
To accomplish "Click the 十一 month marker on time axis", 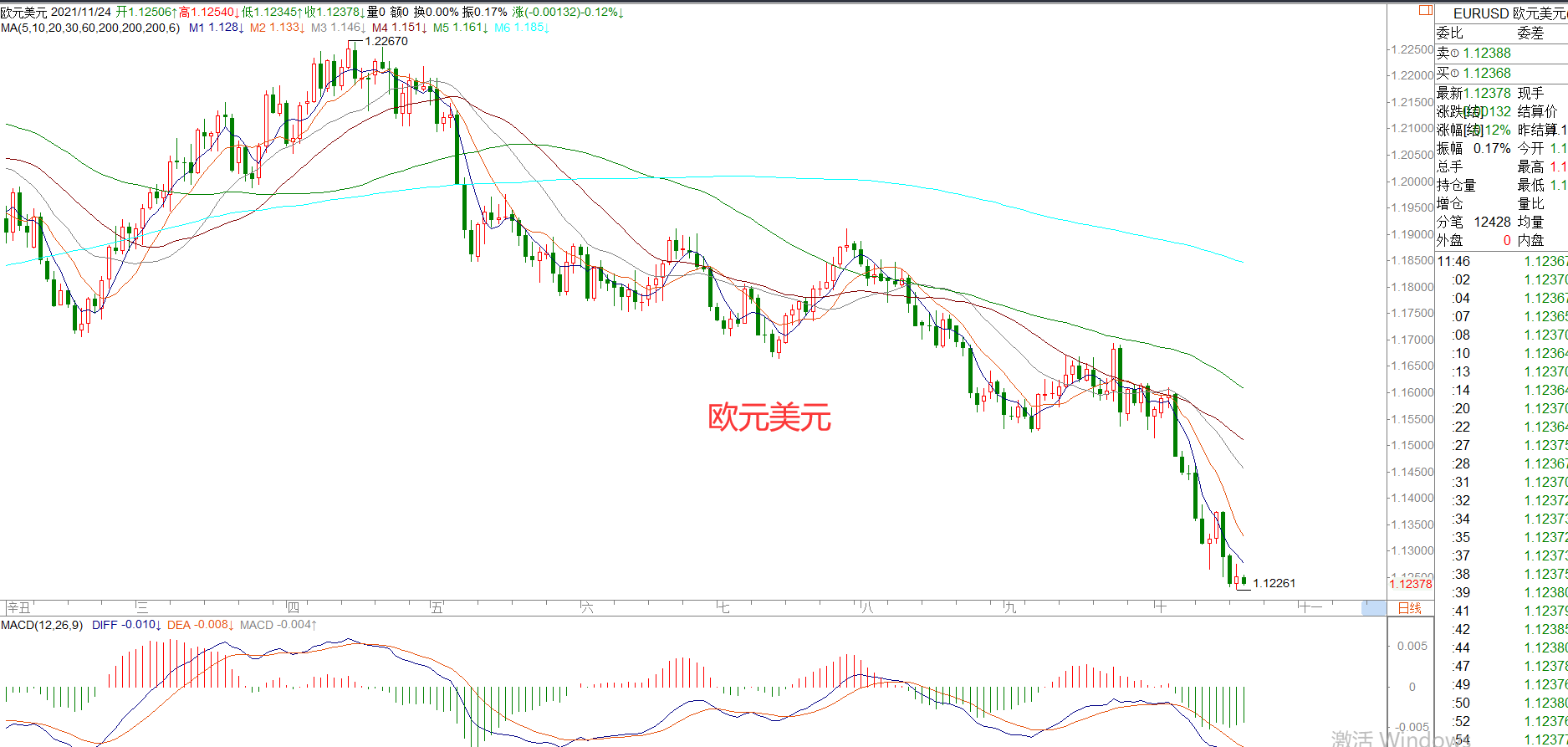I will pyautogui.click(x=1310, y=608).
